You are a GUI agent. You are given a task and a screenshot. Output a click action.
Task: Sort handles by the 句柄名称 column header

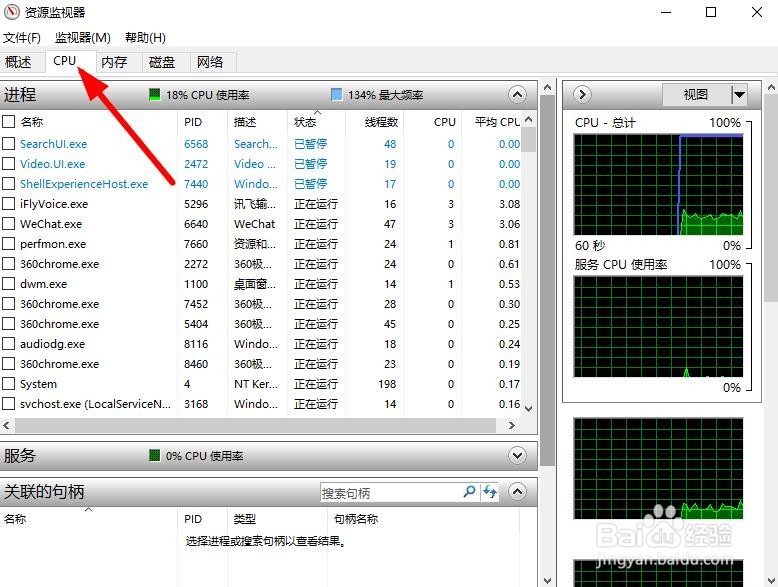point(423,519)
